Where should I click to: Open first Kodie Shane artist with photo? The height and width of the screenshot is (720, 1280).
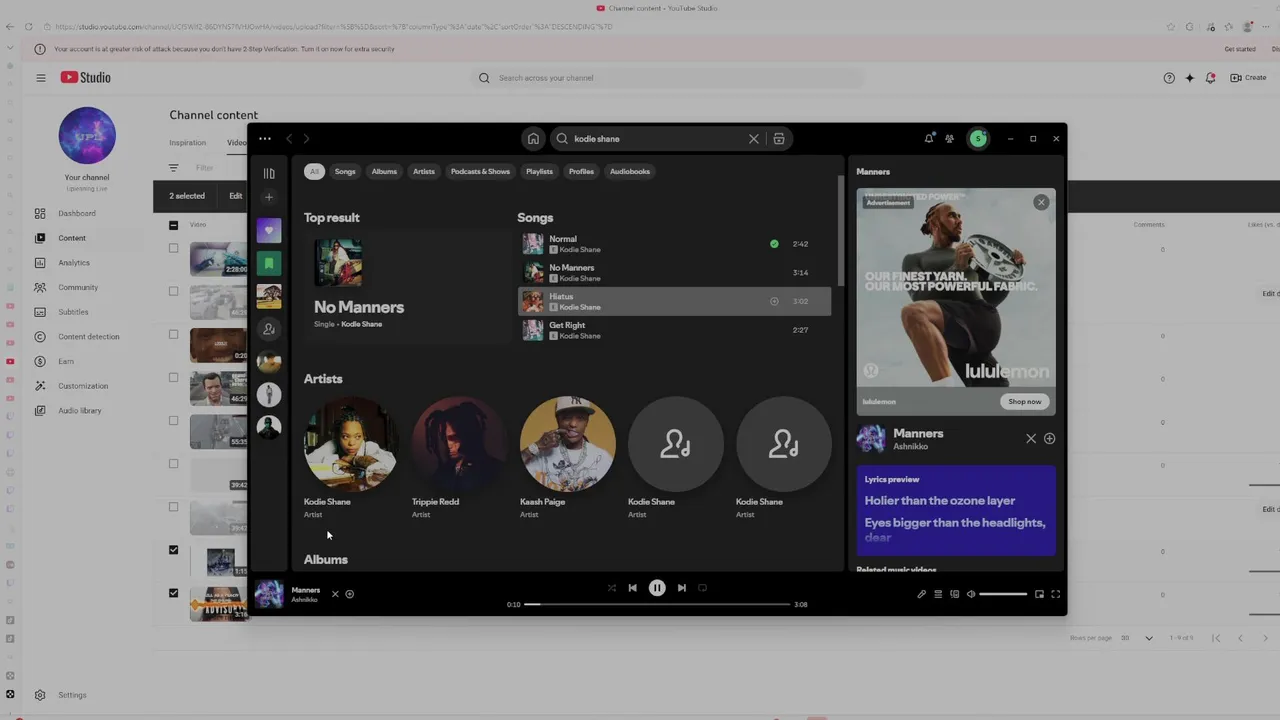point(350,444)
